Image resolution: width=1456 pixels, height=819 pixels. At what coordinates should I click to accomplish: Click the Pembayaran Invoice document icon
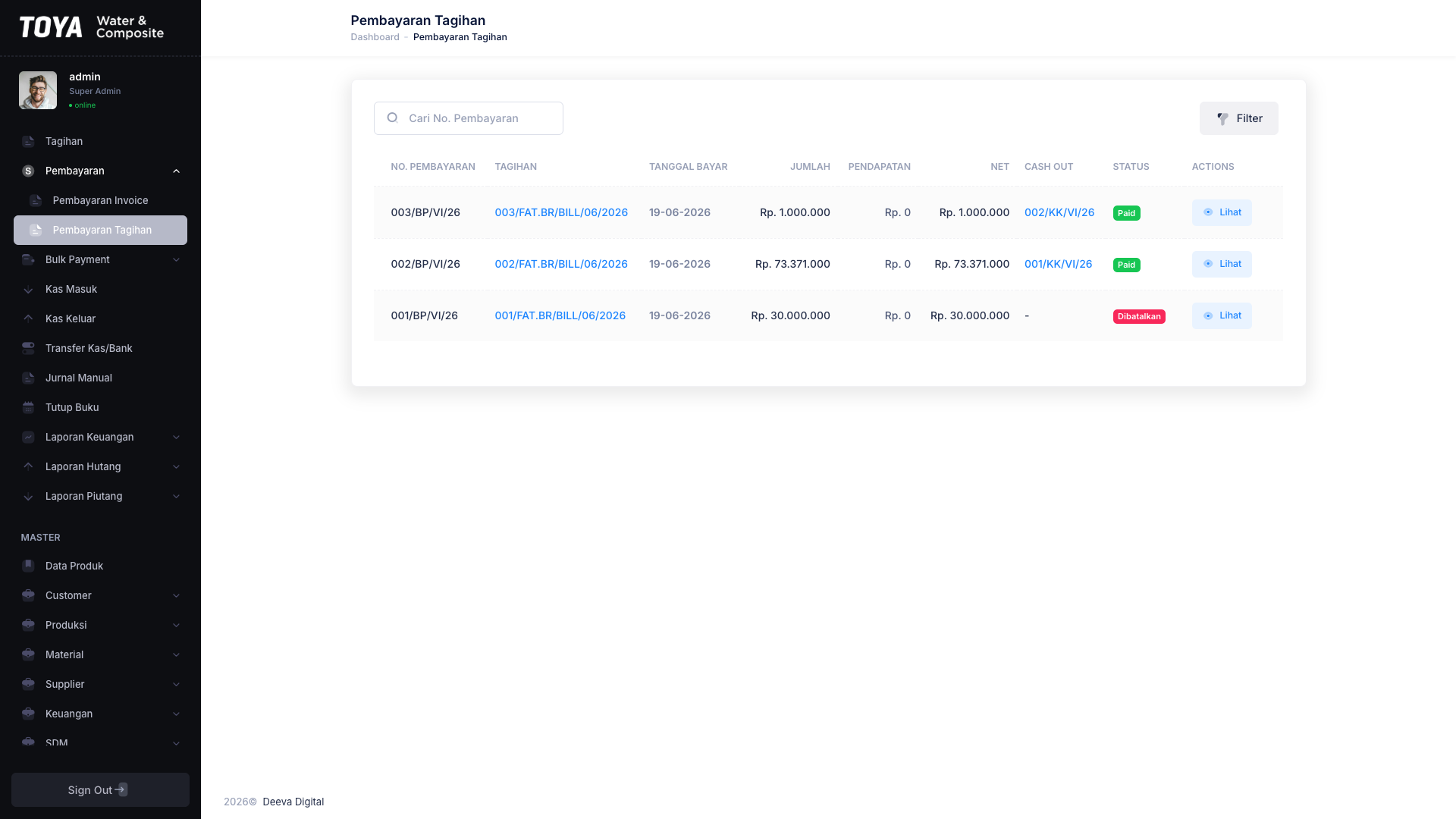tap(36, 201)
